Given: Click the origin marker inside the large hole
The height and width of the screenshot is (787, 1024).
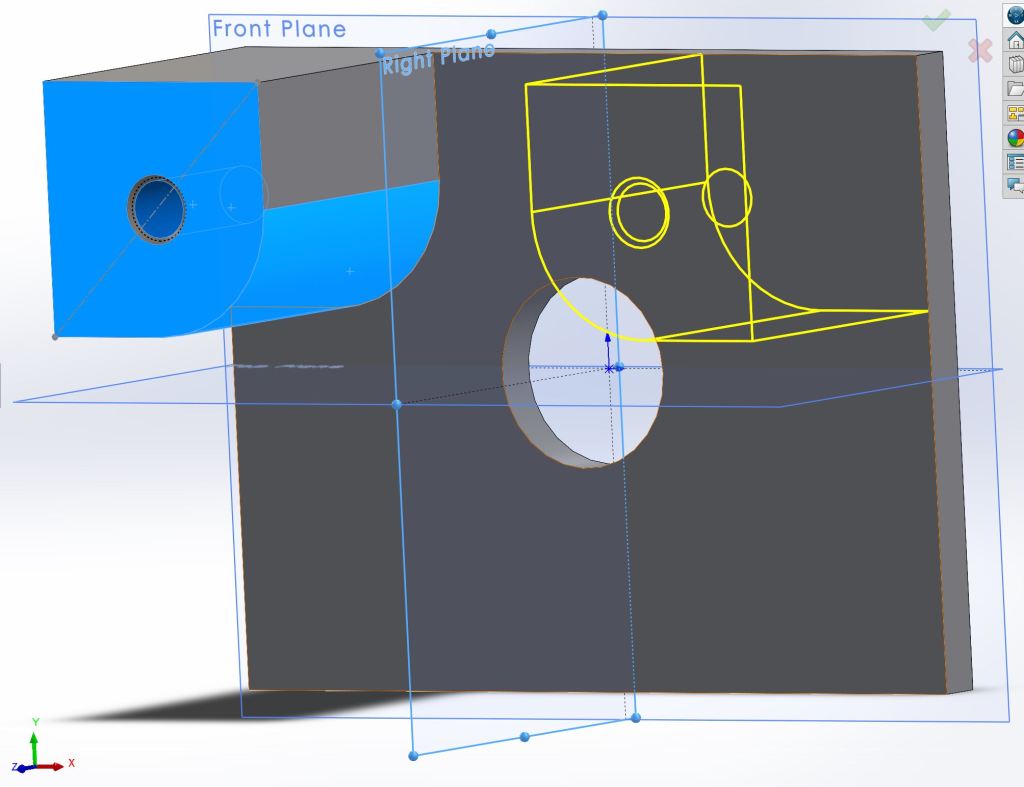Looking at the screenshot, I should (x=610, y=368).
